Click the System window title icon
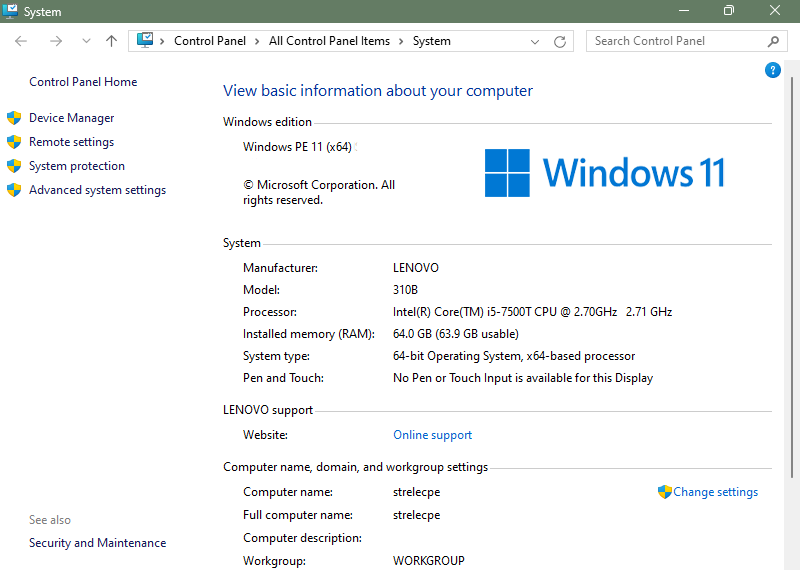 pyautogui.click(x=10, y=11)
